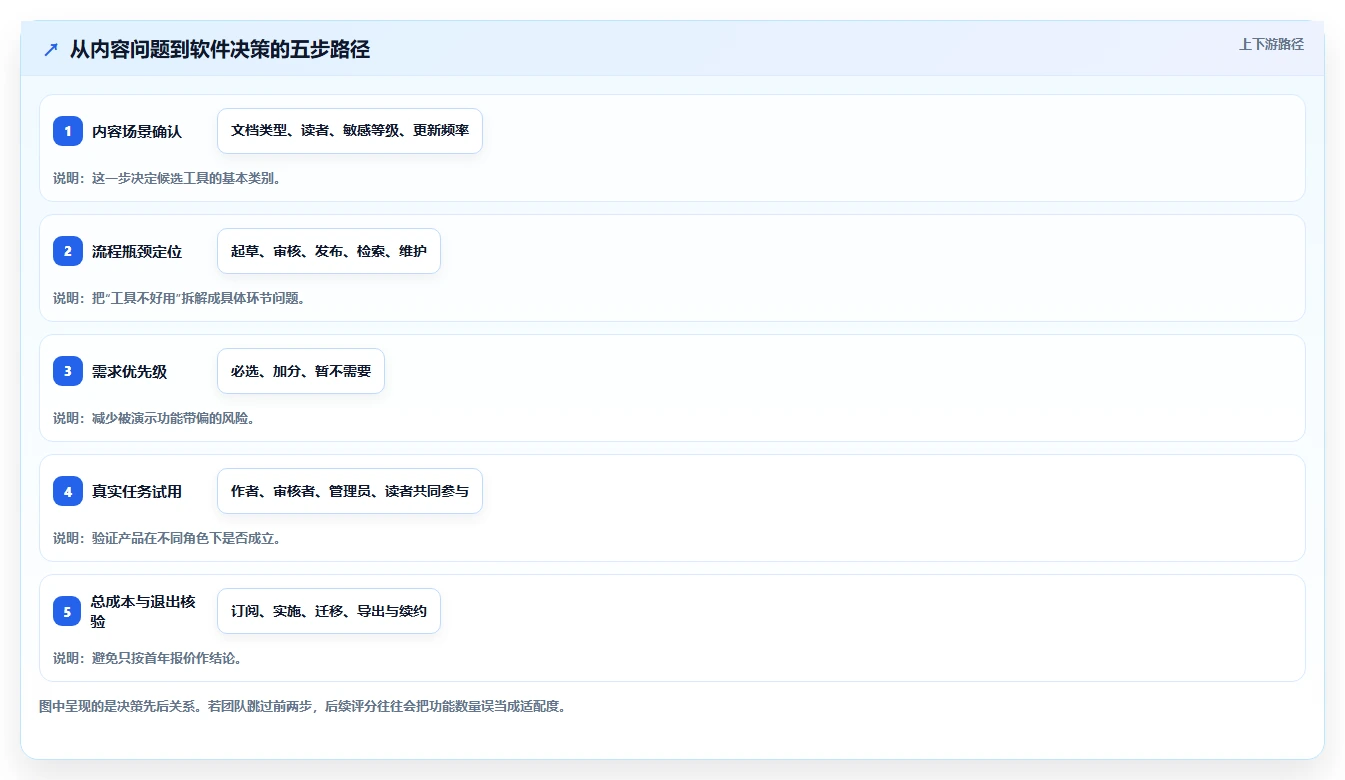Click the step 5 number badge
1345x780 pixels.
pos(68,611)
